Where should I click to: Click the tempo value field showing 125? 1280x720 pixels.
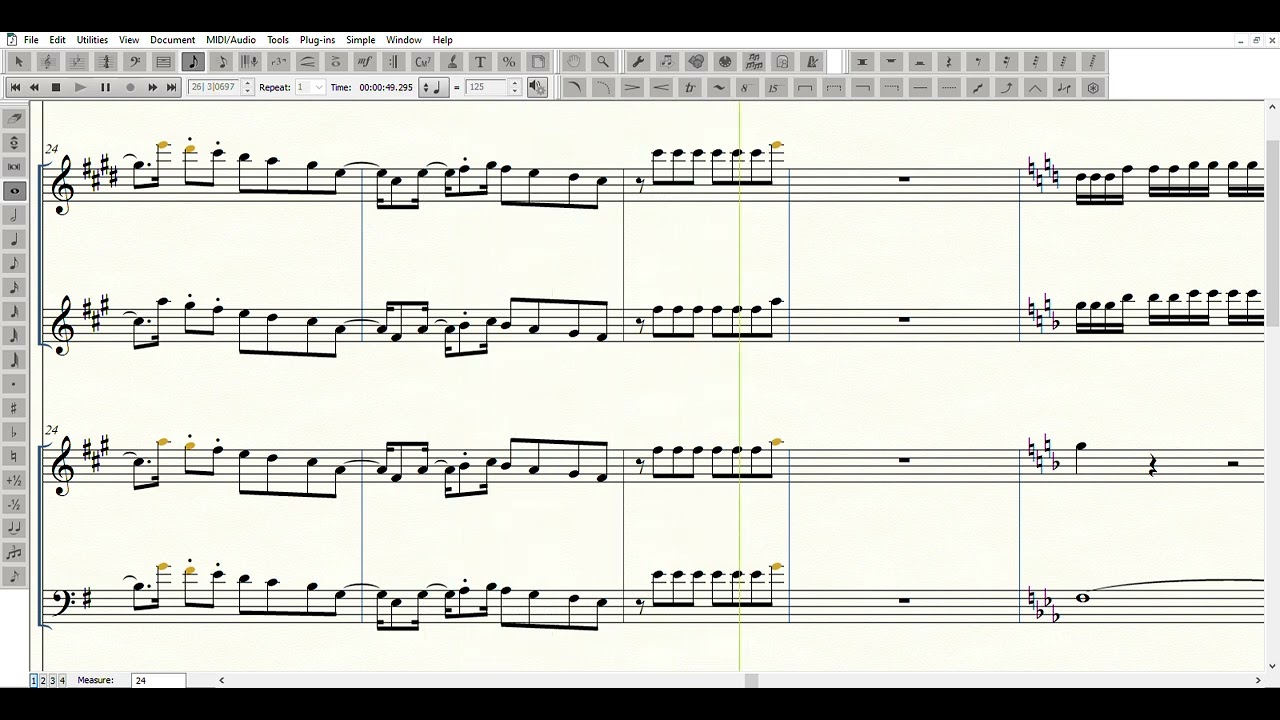(x=488, y=88)
